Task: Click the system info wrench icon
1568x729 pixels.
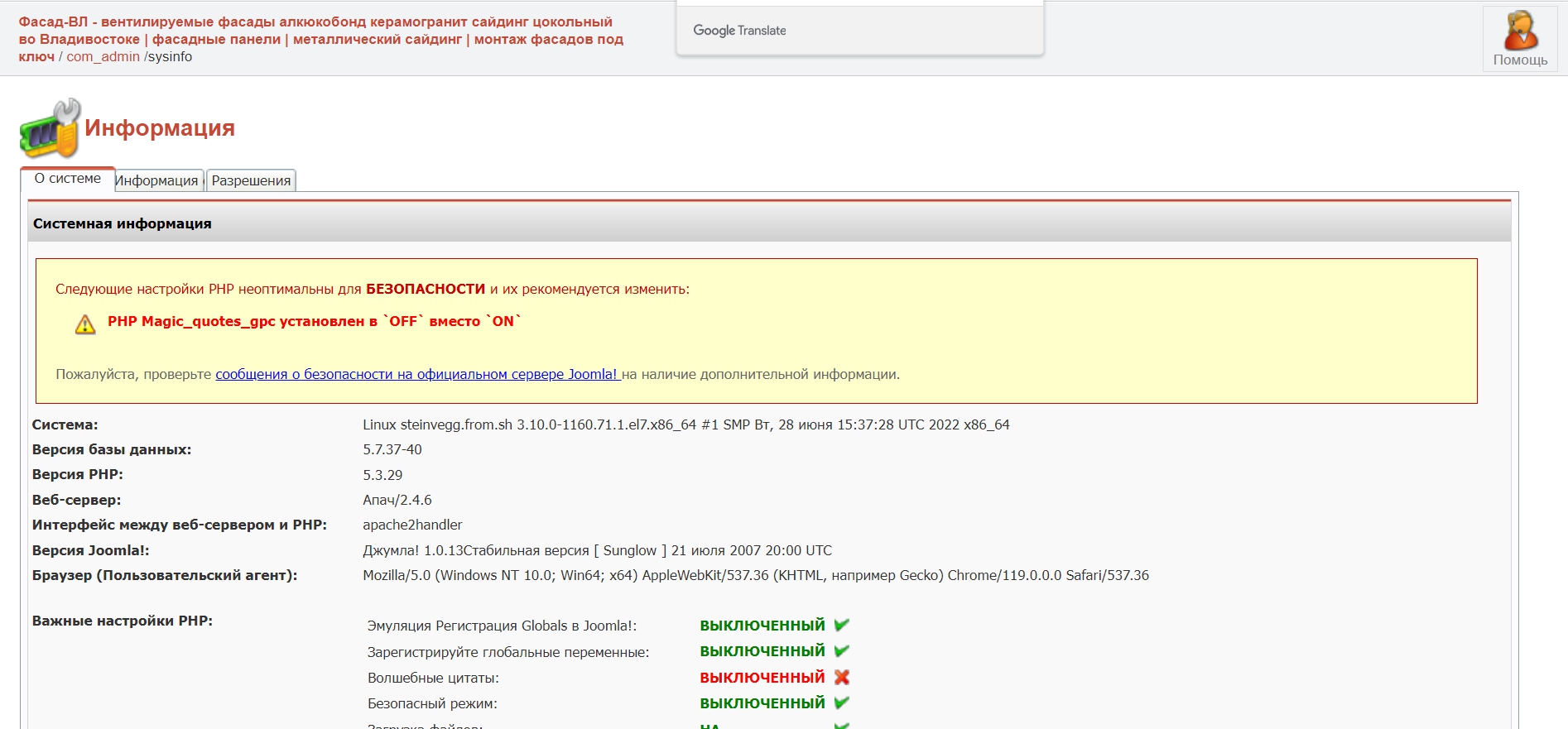Action: pyautogui.click(x=51, y=128)
